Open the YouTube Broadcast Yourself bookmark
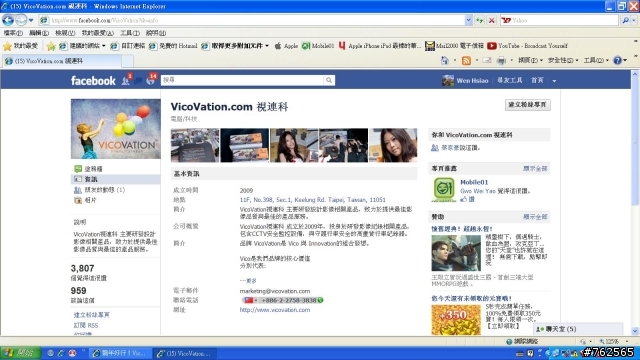640x360 pixels. (x=527, y=46)
